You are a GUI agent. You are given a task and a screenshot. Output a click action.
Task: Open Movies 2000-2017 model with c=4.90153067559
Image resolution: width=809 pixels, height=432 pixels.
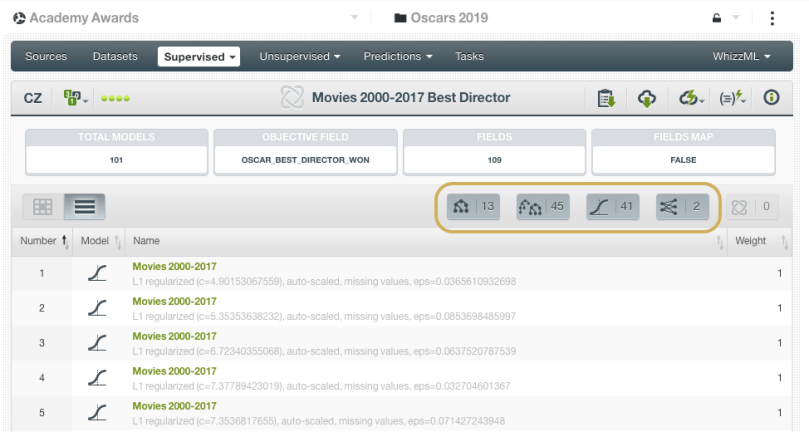(174, 267)
